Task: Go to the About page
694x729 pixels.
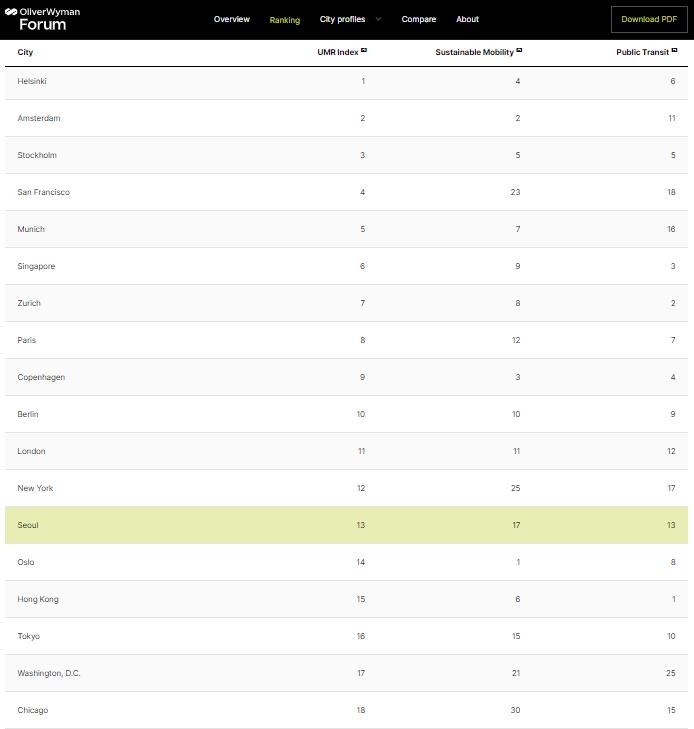Action: pos(467,19)
